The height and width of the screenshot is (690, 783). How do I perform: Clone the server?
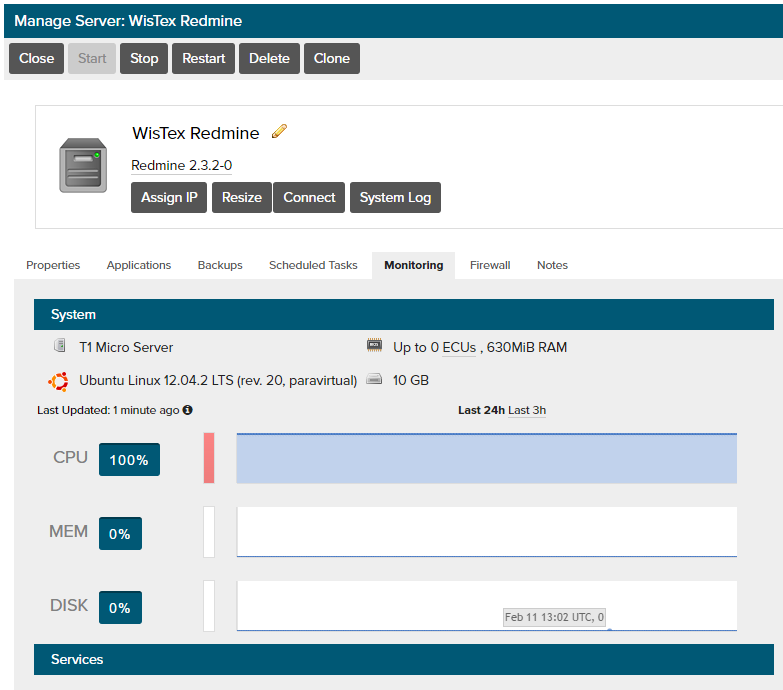[332, 58]
